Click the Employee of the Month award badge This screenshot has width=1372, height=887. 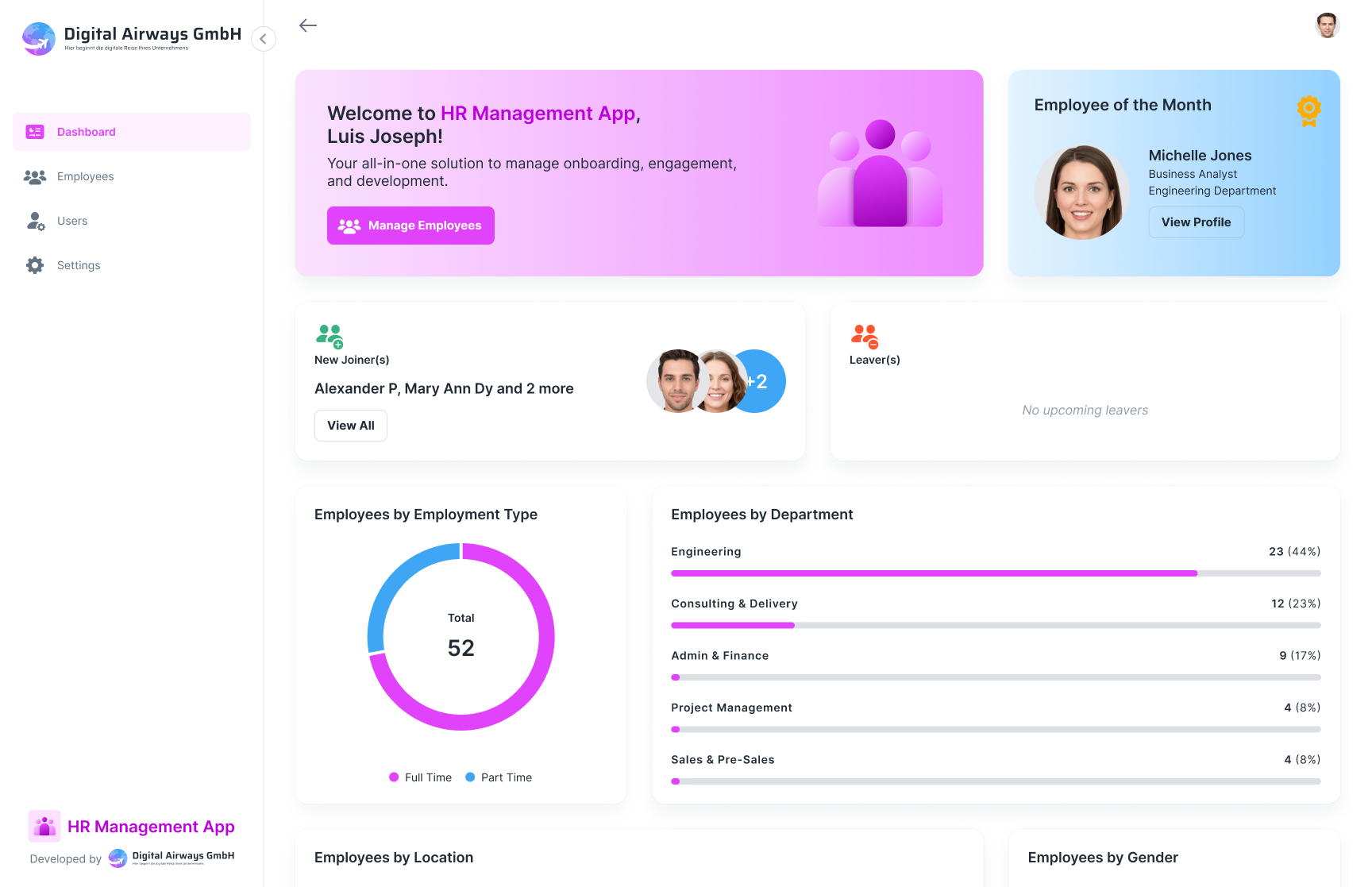click(x=1308, y=110)
